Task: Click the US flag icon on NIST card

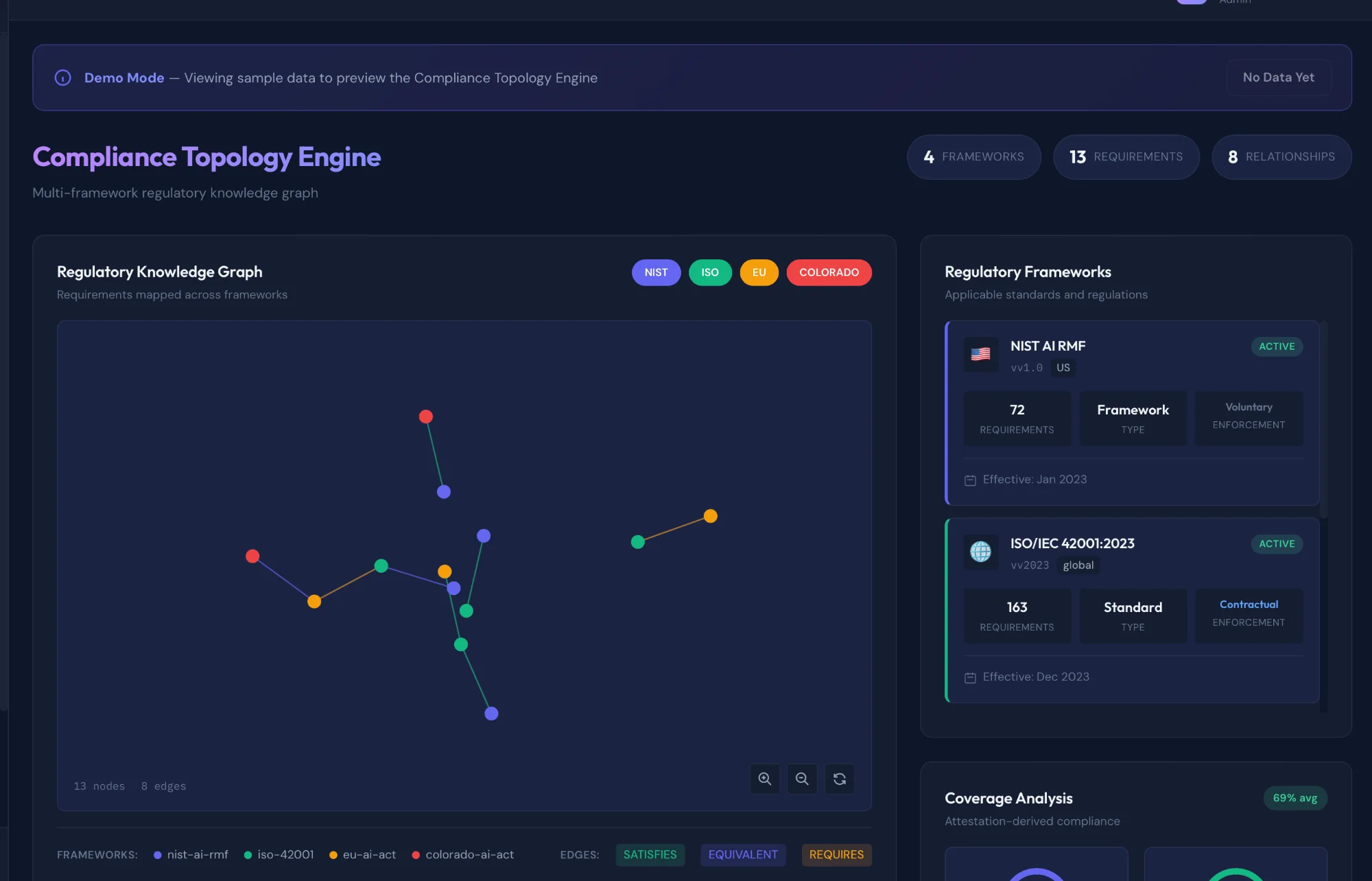Action: tap(980, 354)
